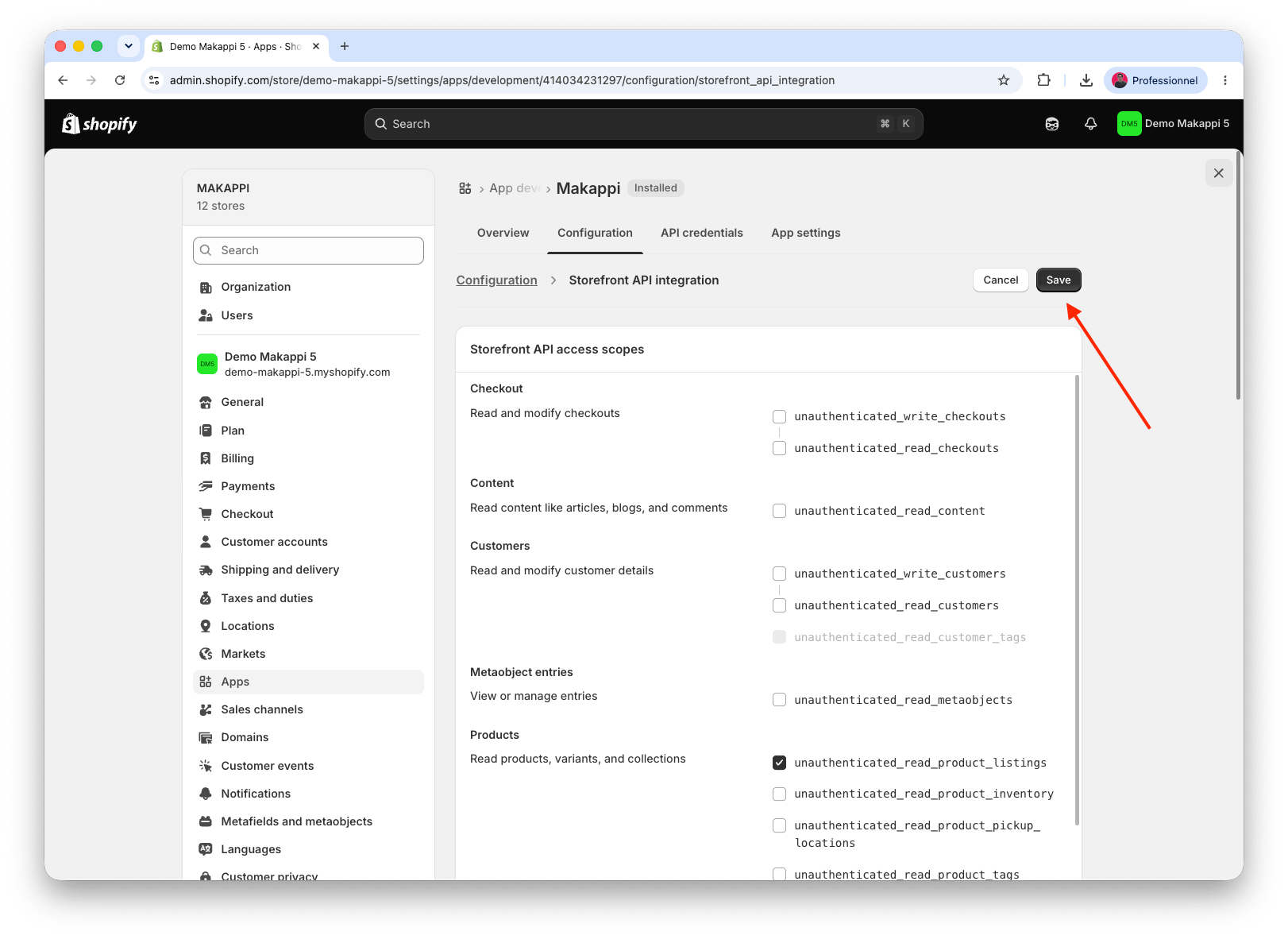1288x939 pixels.
Task: Click the Shipping and delivery truck icon
Action: pos(206,570)
